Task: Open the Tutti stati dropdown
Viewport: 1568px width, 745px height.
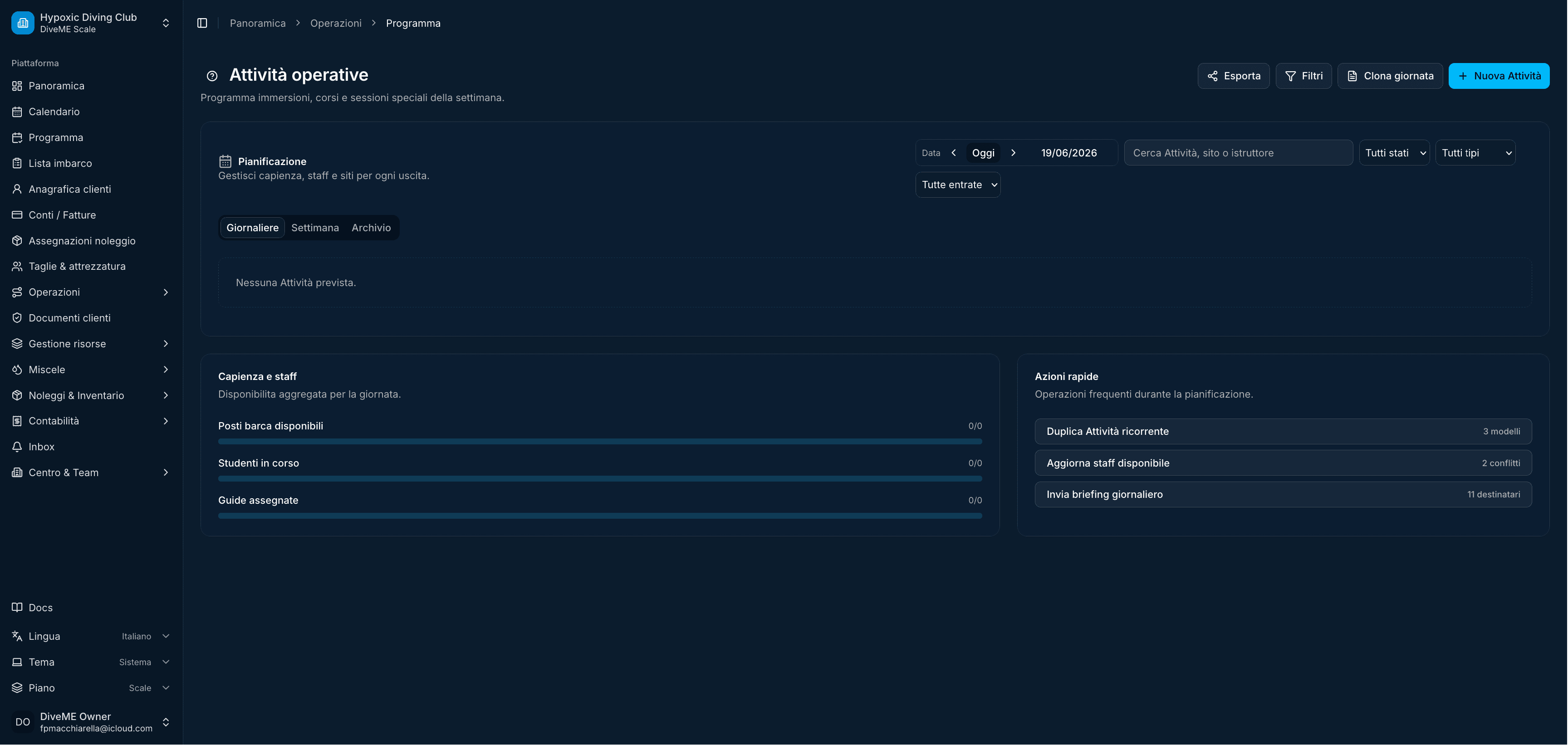Action: pos(1395,153)
